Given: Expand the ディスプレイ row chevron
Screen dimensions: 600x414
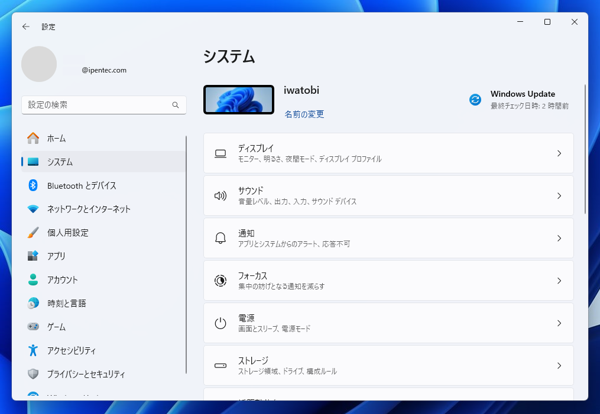Looking at the screenshot, I should point(559,153).
